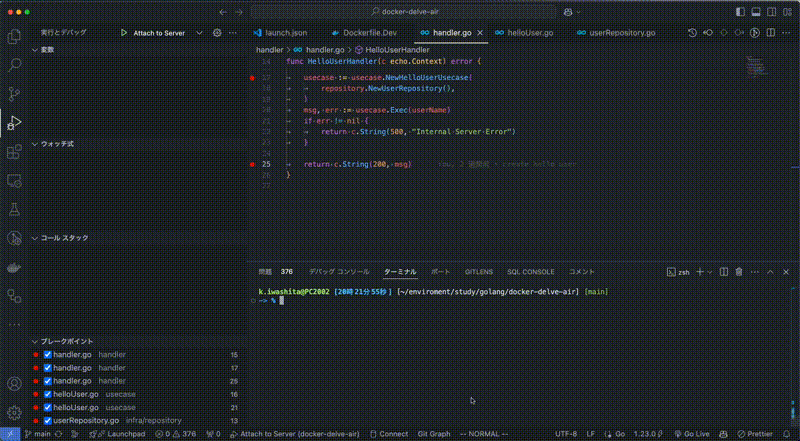Click Go Live in the status bar
Image resolution: width=800 pixels, height=441 pixels.
point(693,434)
